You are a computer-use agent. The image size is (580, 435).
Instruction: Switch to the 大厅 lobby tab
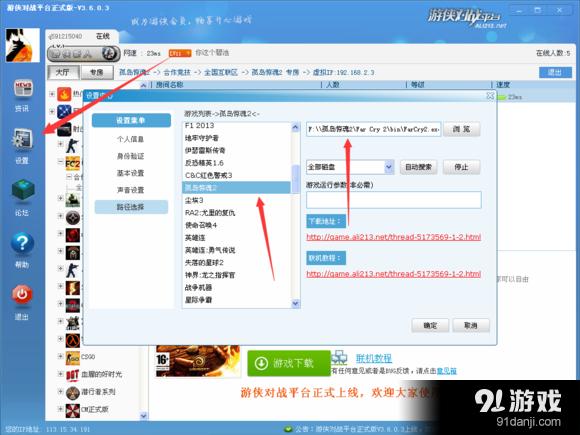[63, 72]
